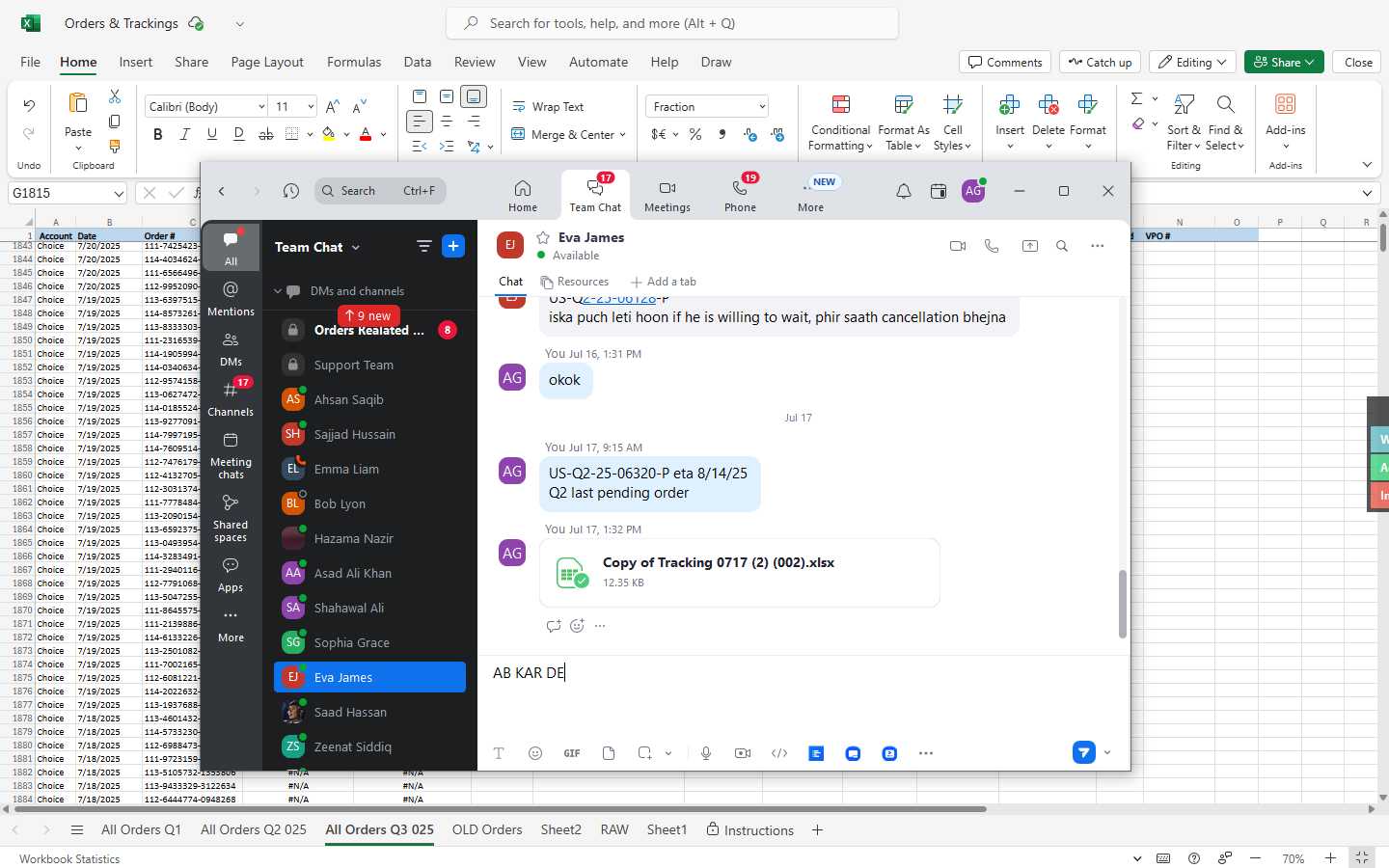Click the Comments button in Excel
Image resolution: width=1389 pixels, height=868 pixels.
[x=1005, y=62]
